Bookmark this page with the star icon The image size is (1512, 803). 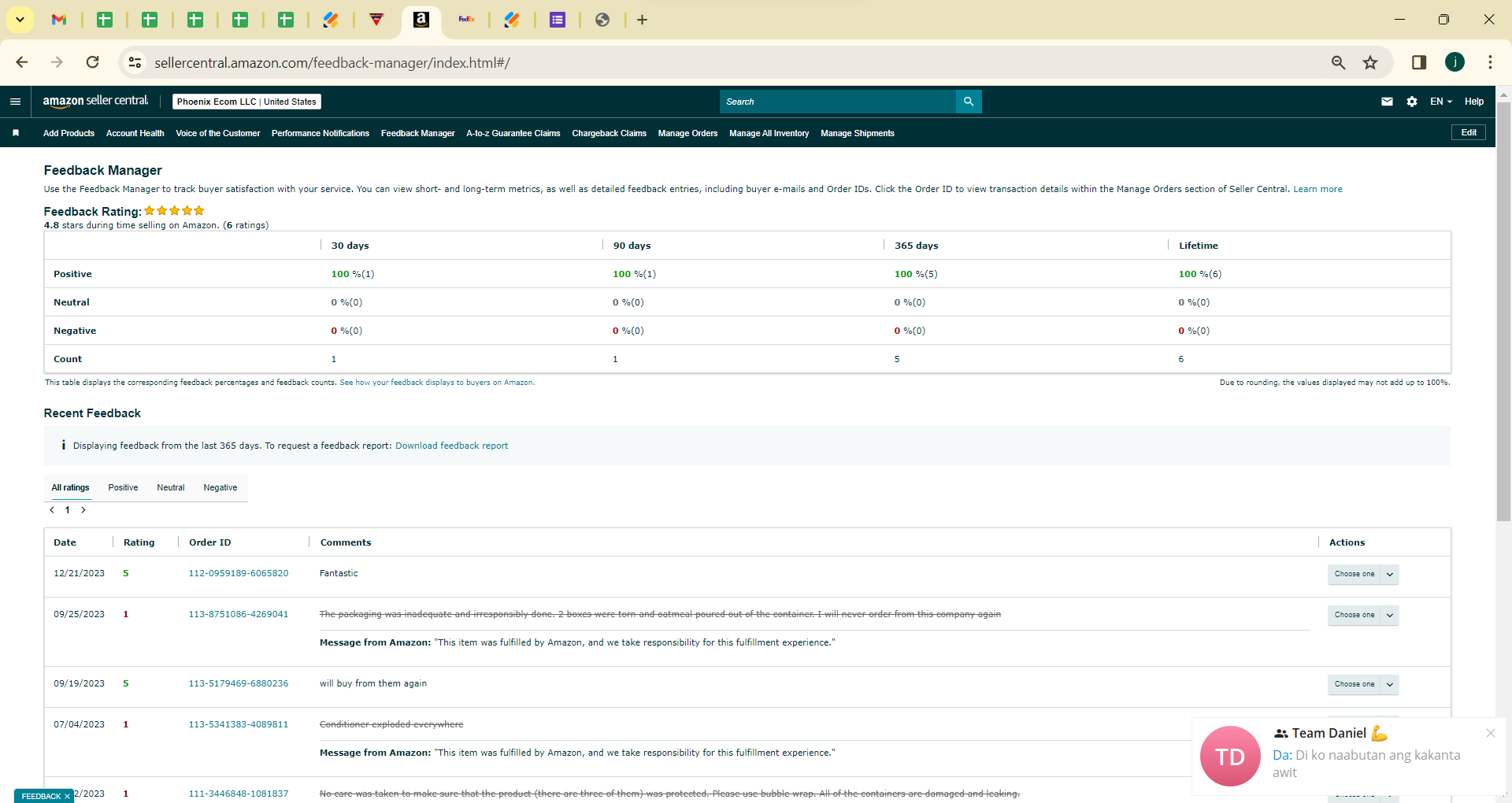coord(1371,62)
